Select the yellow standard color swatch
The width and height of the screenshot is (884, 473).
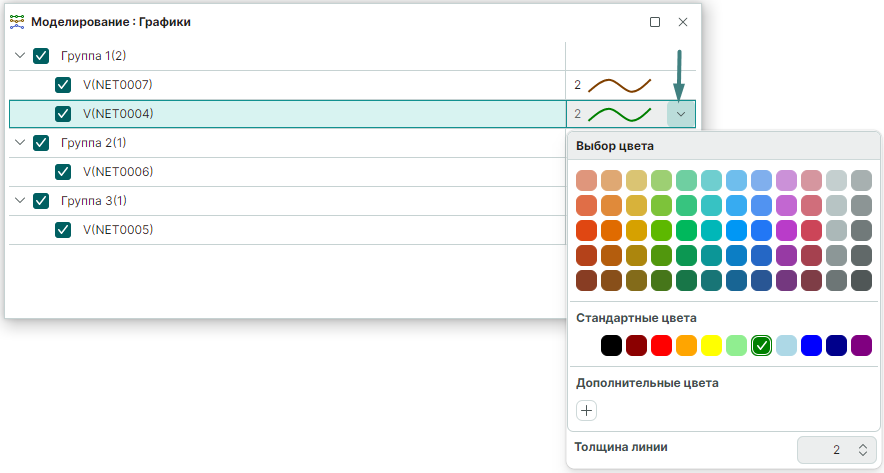pos(711,345)
